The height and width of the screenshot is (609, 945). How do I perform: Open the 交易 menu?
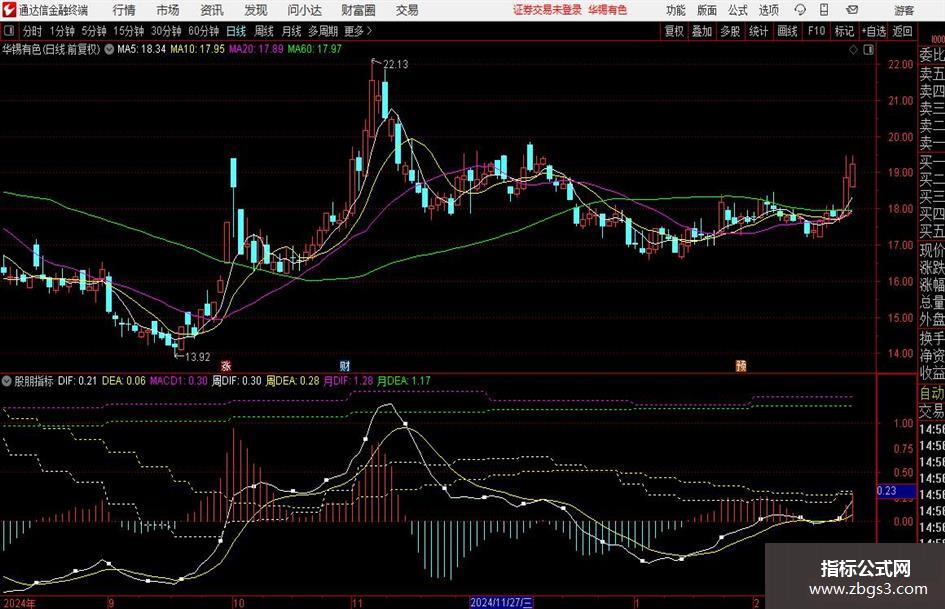407,10
